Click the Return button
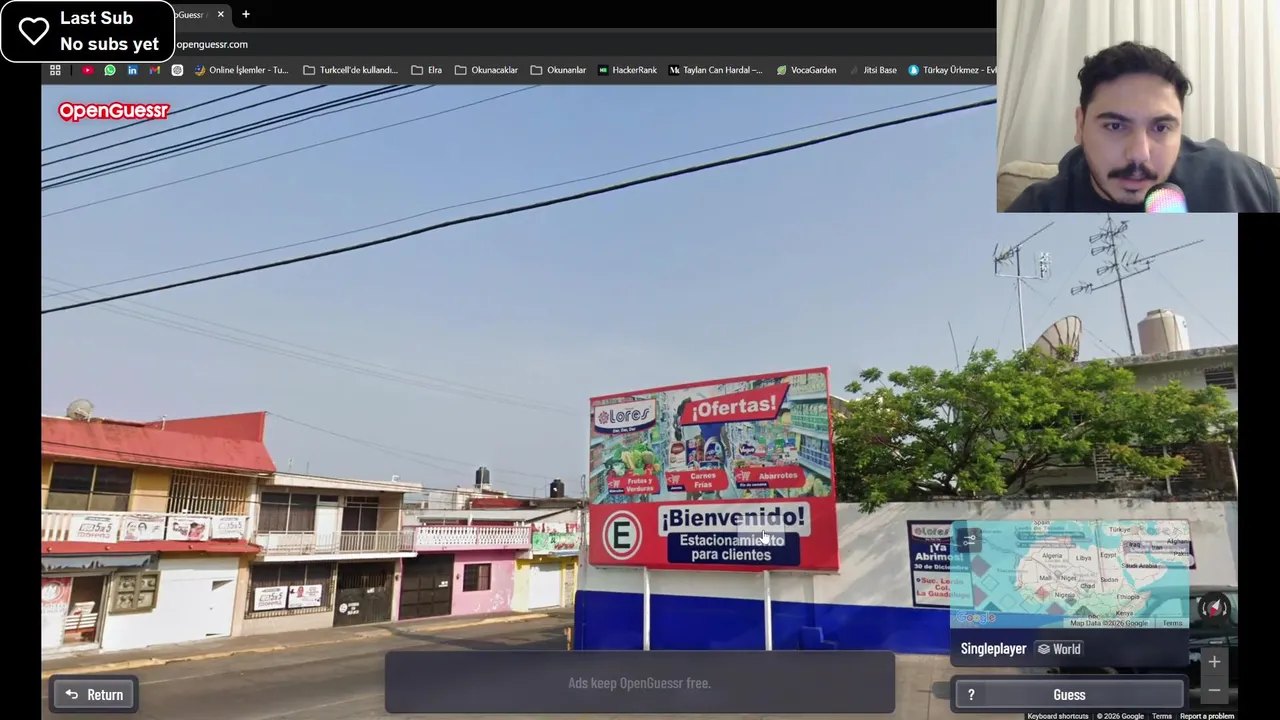Image resolution: width=1280 pixels, height=720 pixels. point(94,695)
